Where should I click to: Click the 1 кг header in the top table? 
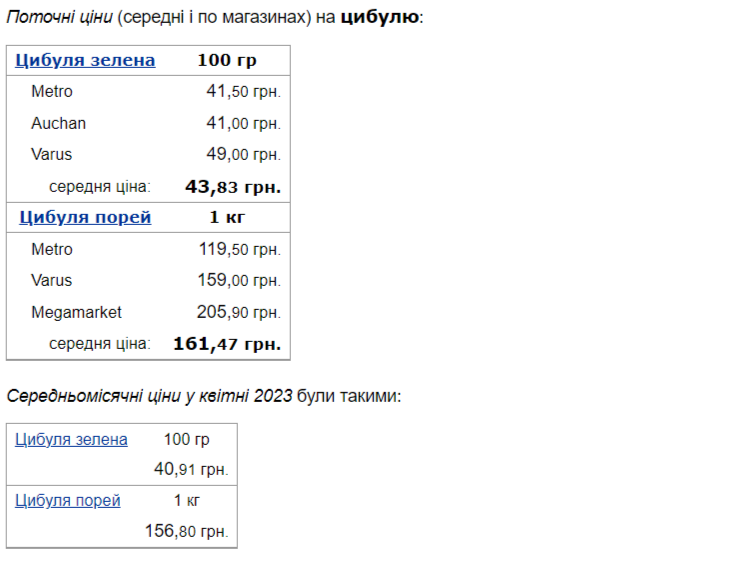click(226, 217)
